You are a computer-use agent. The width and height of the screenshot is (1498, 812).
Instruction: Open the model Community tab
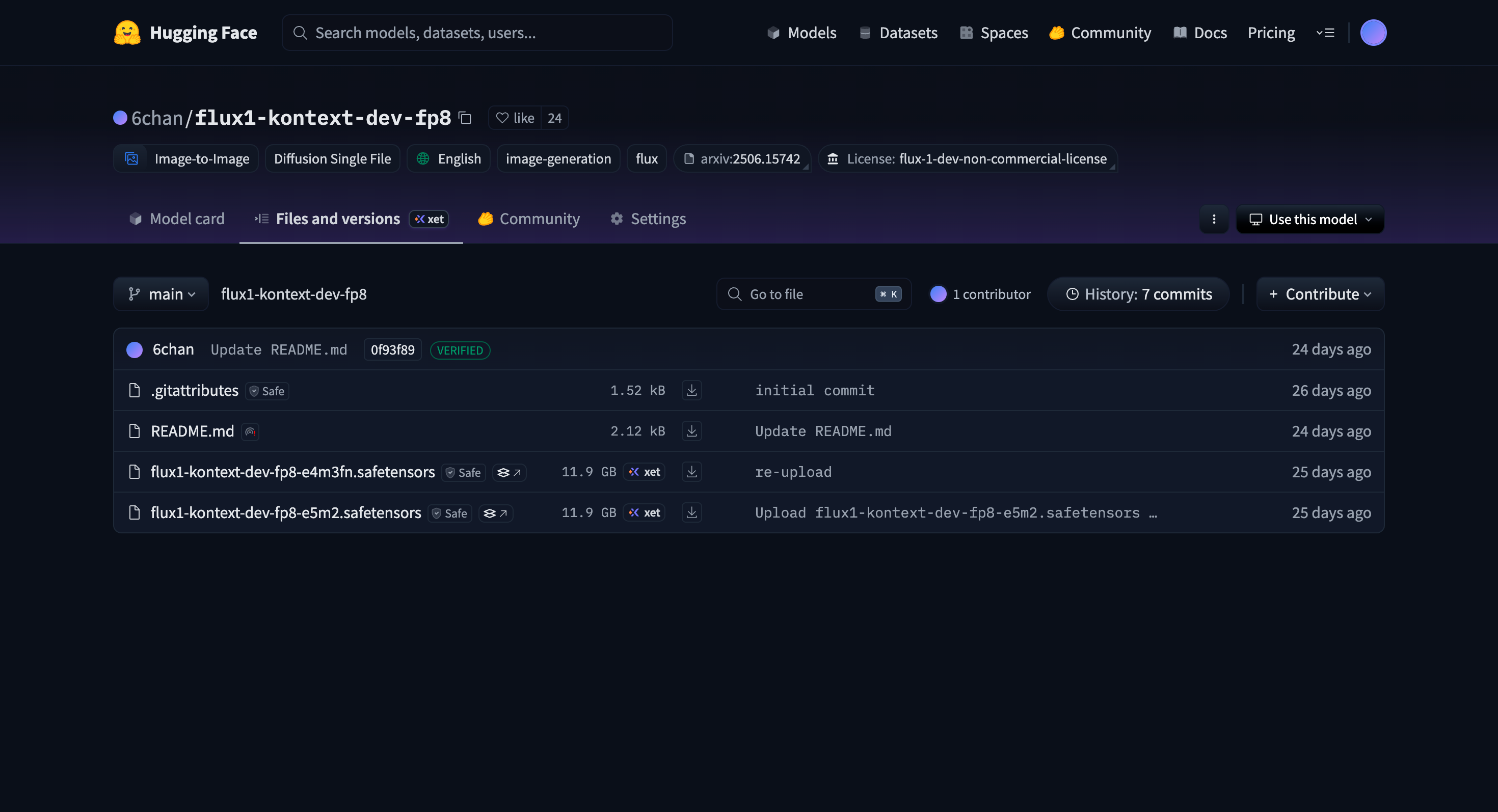(528, 219)
